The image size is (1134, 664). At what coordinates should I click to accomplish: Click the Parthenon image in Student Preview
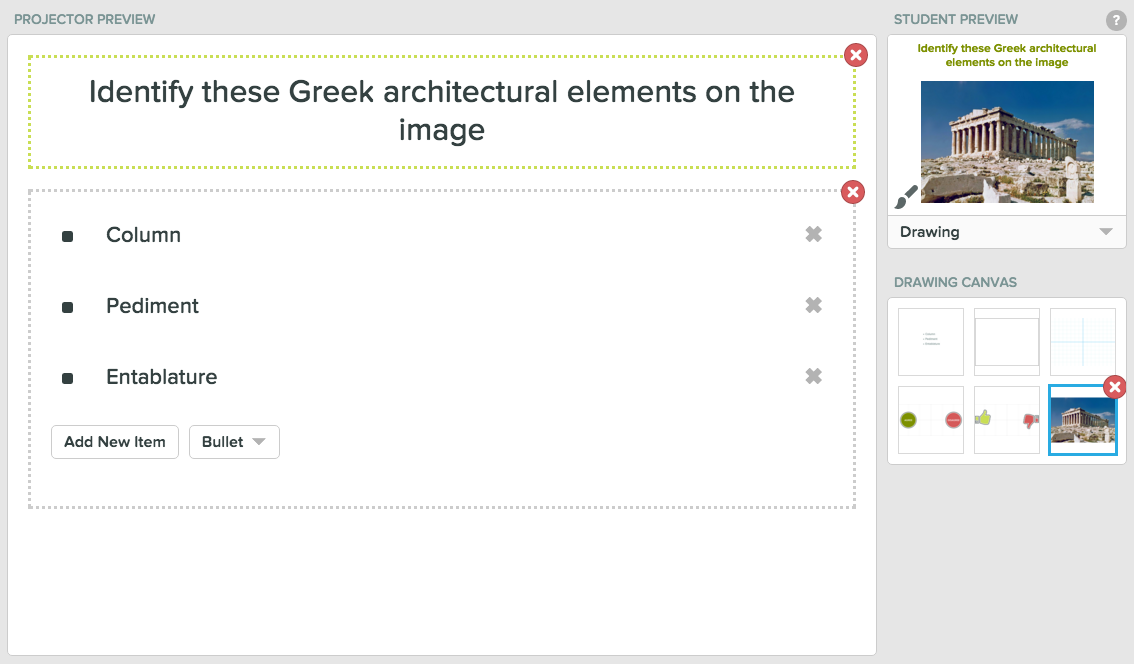click(1006, 141)
